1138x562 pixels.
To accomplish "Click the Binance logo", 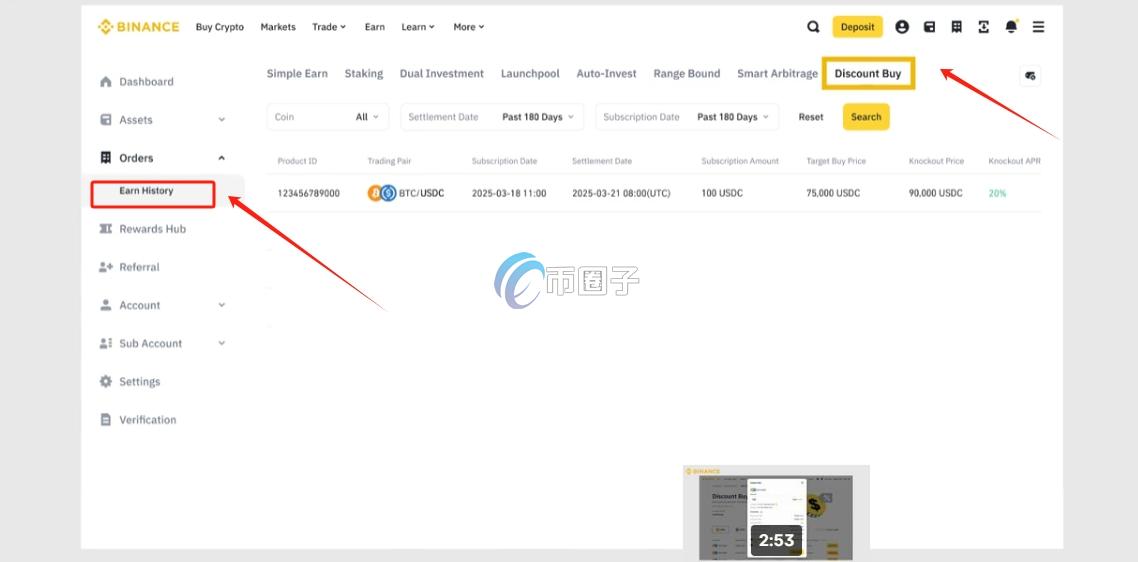I will [x=138, y=27].
